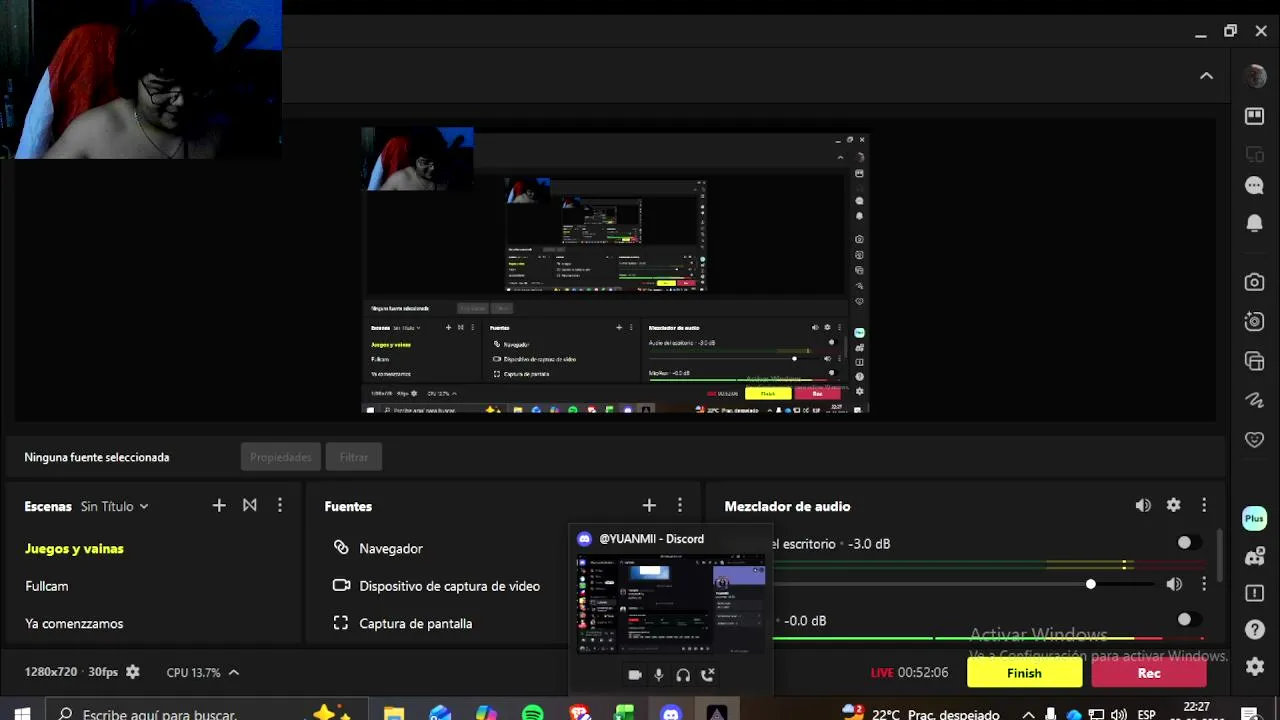Deafen with headphones icon in Discord preview
Screen dimensions: 1280x720
coord(683,675)
